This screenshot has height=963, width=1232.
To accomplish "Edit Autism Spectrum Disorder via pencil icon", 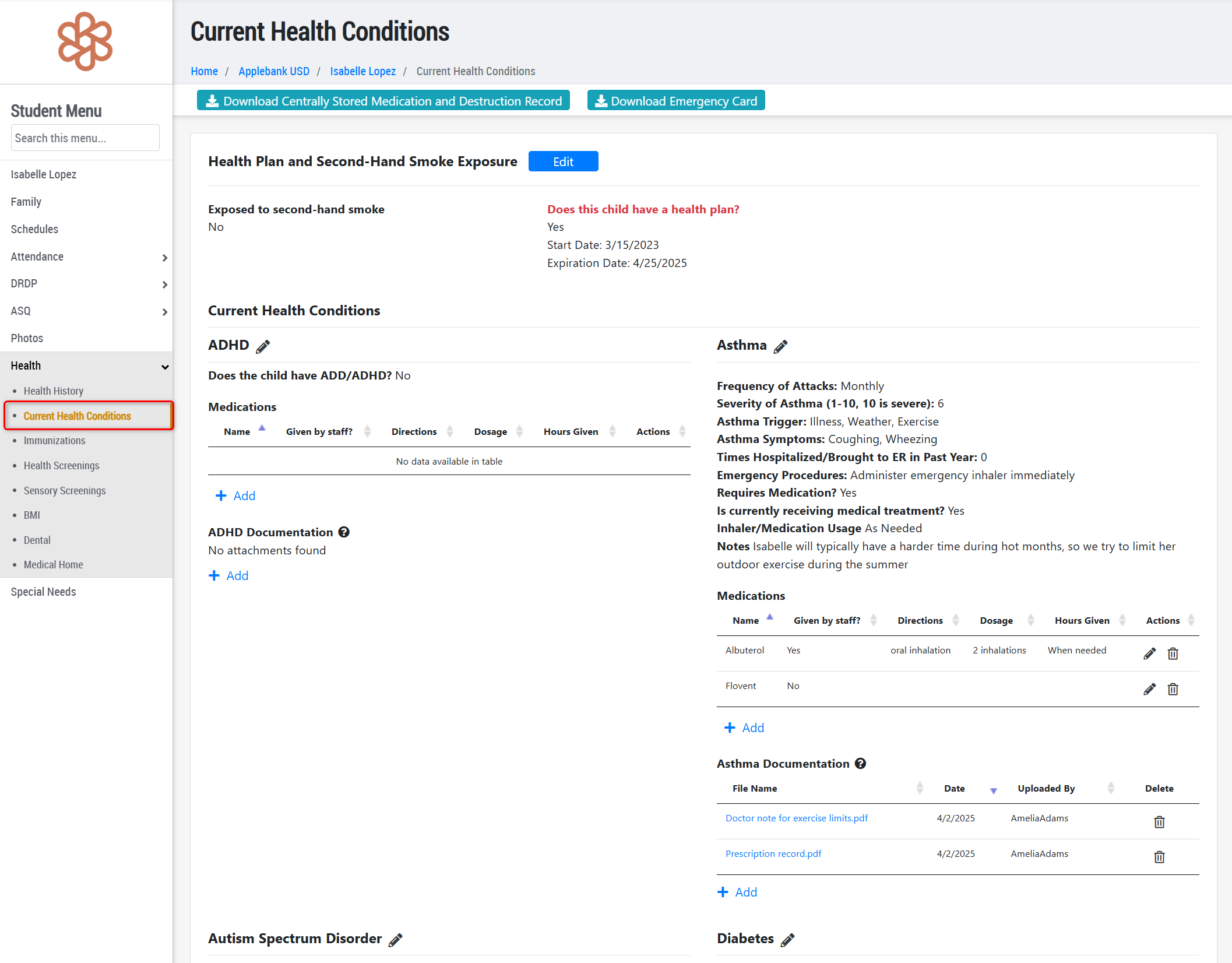I will pyautogui.click(x=395, y=940).
